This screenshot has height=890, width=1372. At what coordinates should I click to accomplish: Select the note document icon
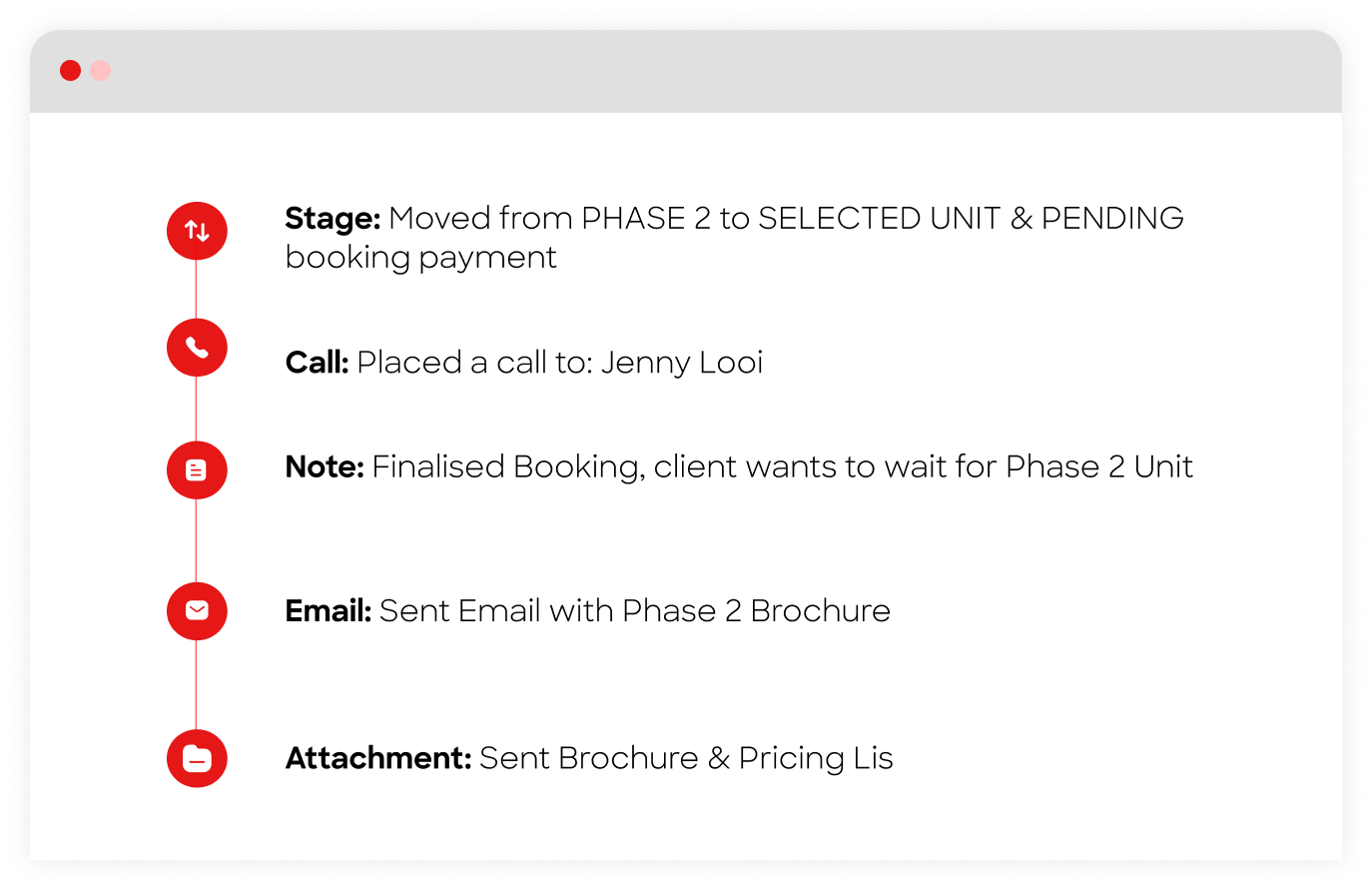click(x=197, y=469)
